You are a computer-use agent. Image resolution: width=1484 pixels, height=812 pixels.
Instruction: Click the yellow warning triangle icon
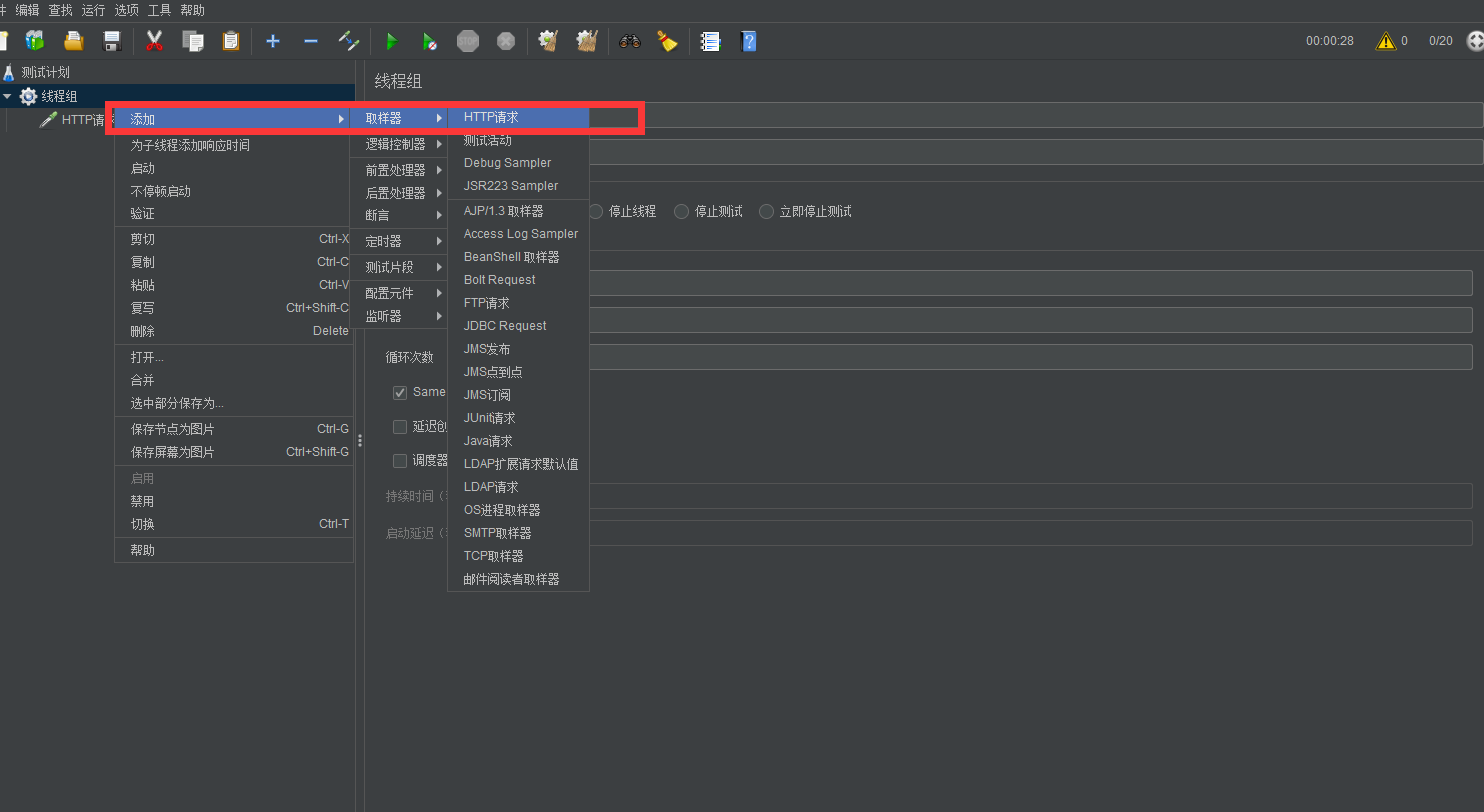[1386, 41]
